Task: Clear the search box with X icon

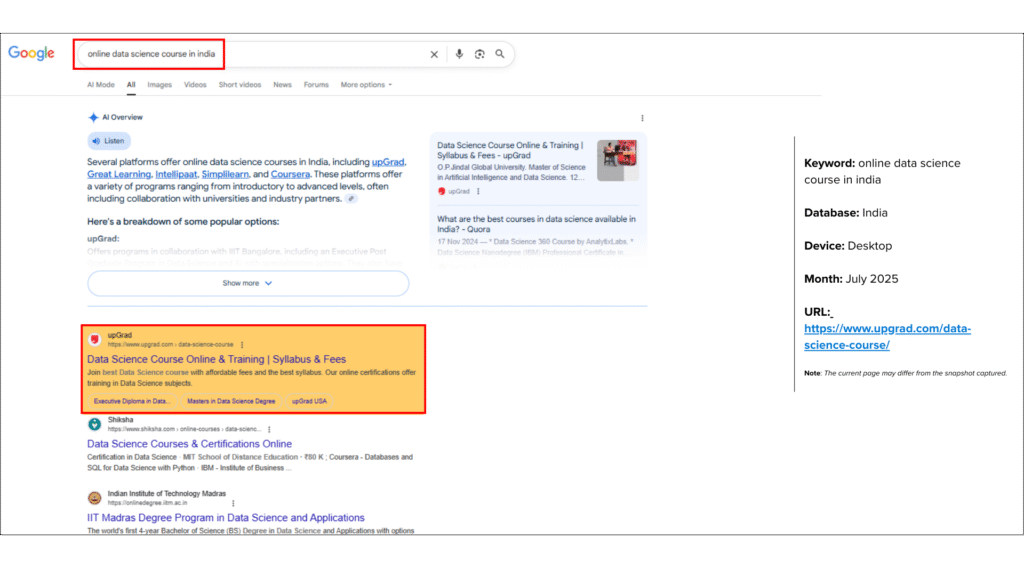Action: [x=434, y=54]
